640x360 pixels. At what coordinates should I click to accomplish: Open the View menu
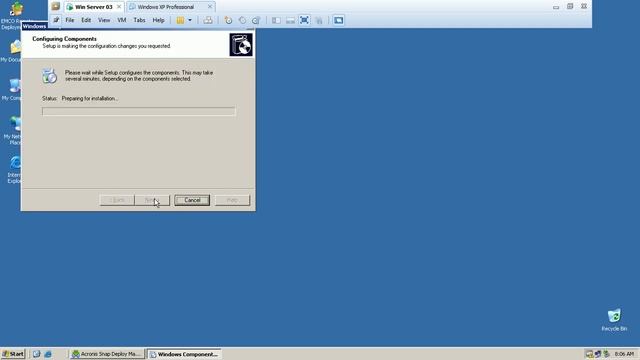(104, 20)
